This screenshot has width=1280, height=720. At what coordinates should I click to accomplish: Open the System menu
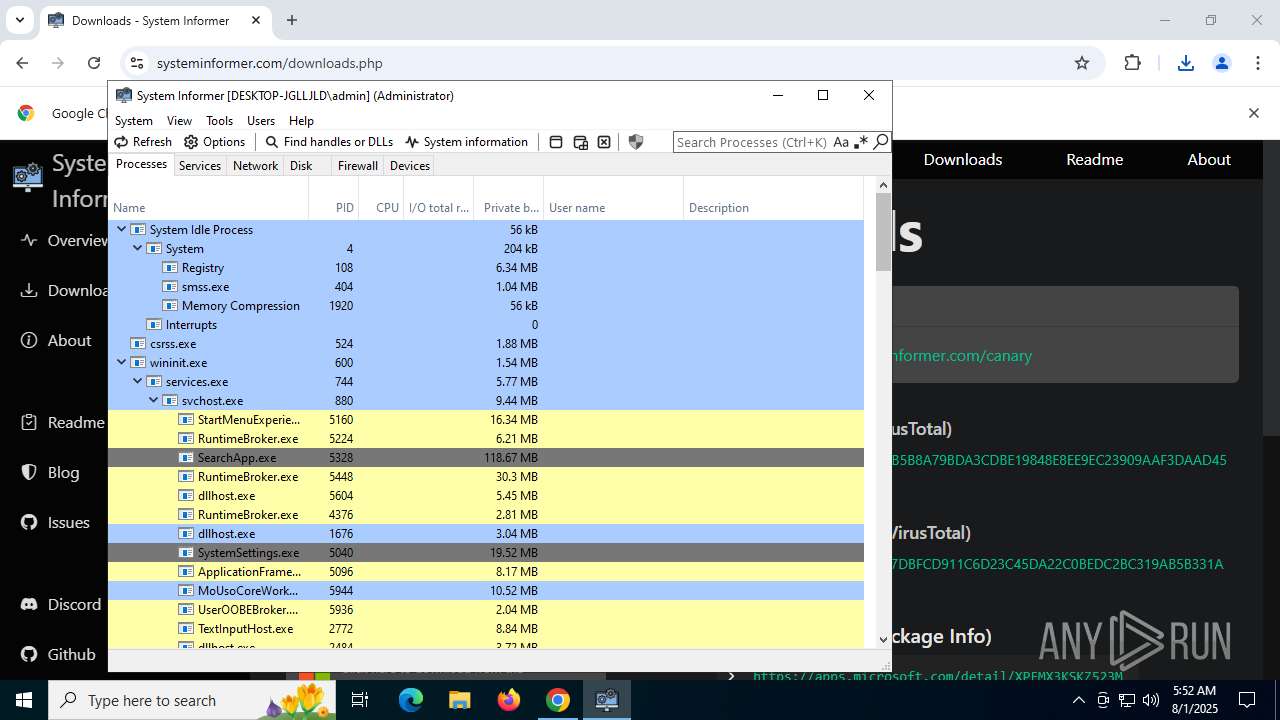click(134, 121)
